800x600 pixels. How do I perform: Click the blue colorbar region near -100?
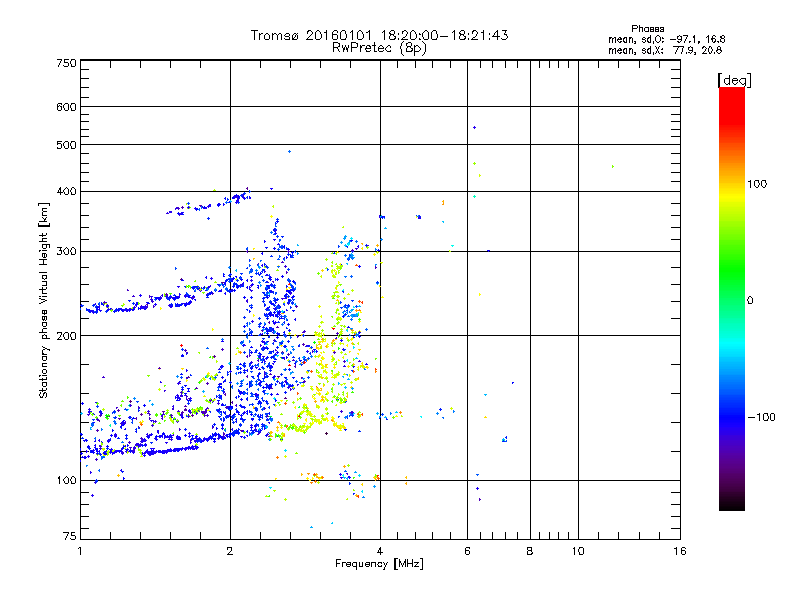[x=732, y=416]
